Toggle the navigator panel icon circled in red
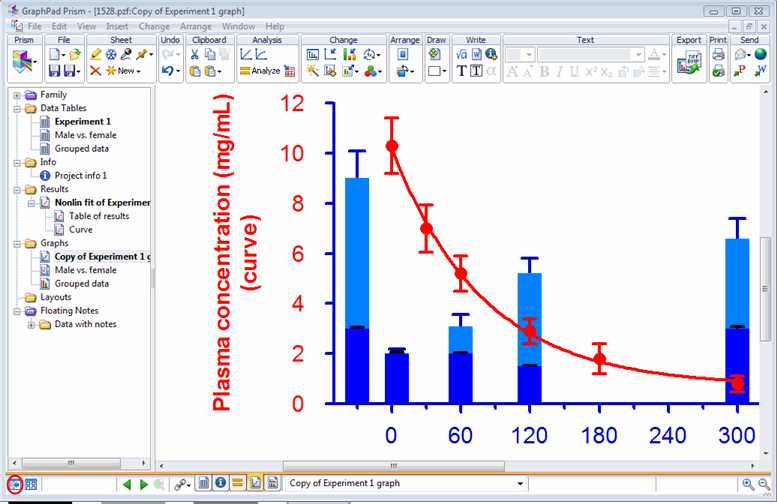777x504 pixels. [x=13, y=484]
